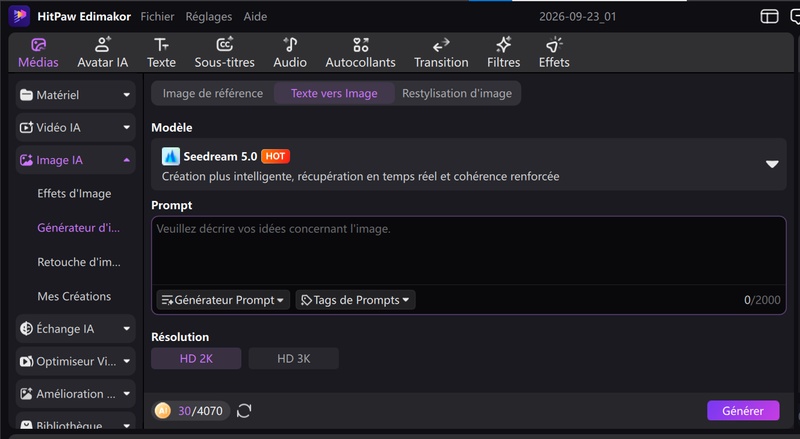The width and height of the screenshot is (800, 439).
Task: Click the Image IA section icon
Action: 26,160
